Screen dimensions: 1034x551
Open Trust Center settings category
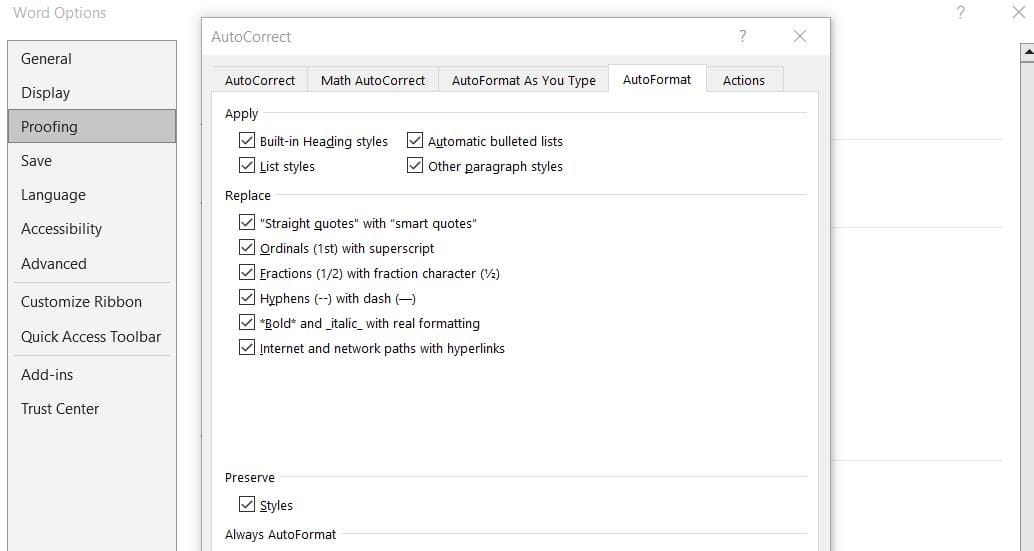60,409
